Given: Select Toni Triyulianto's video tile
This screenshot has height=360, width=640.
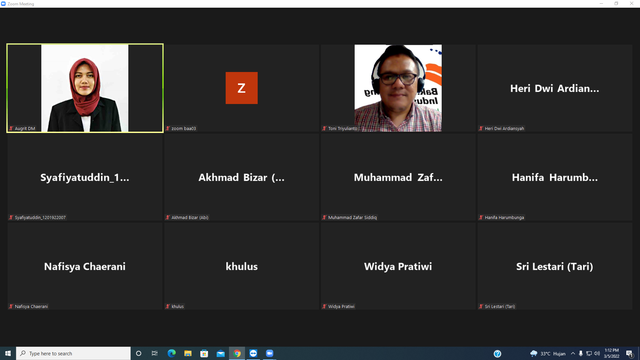Looking at the screenshot, I should [398, 88].
